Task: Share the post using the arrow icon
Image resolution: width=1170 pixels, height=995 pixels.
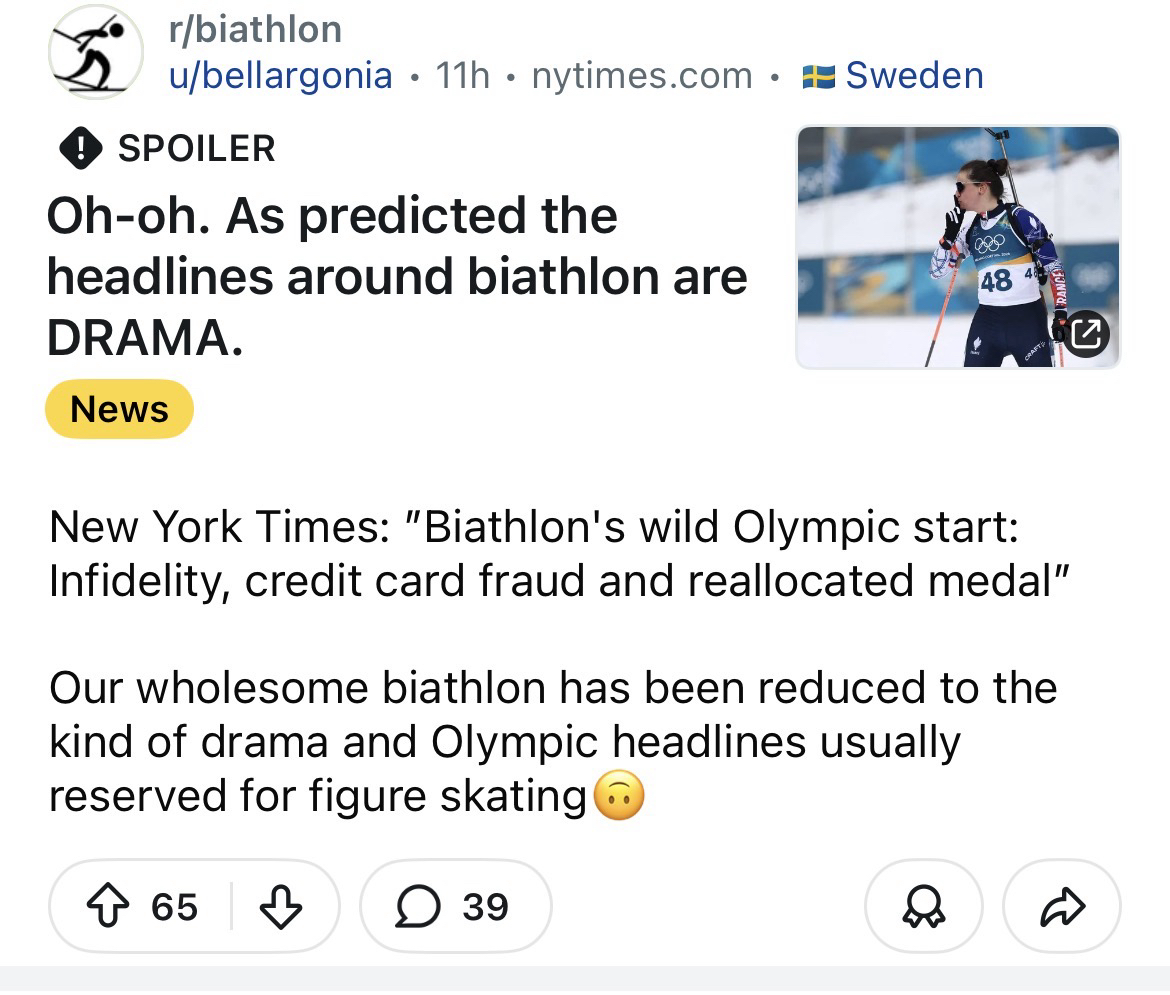Action: tap(1061, 907)
